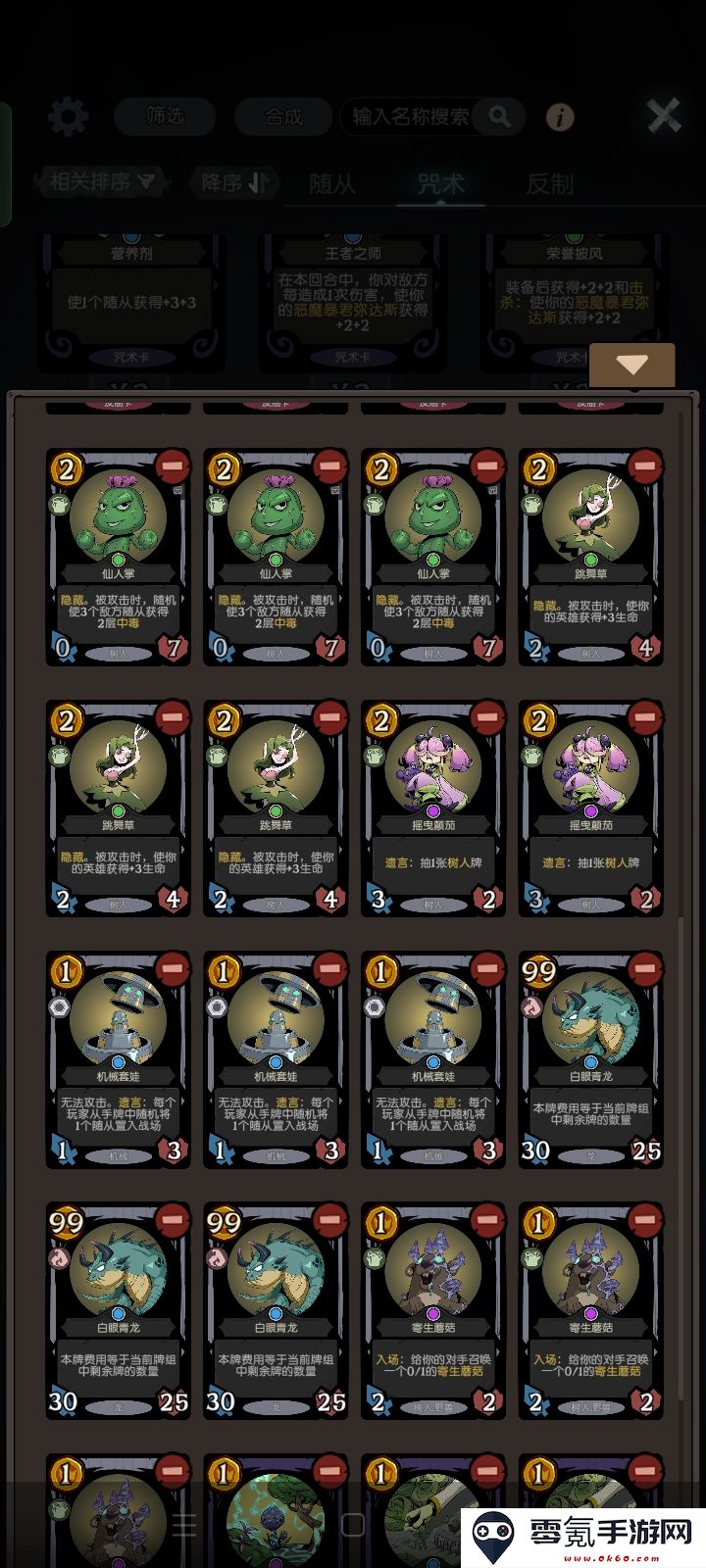Click the info icon beside search
This screenshot has width=706, height=1568.
(x=560, y=118)
